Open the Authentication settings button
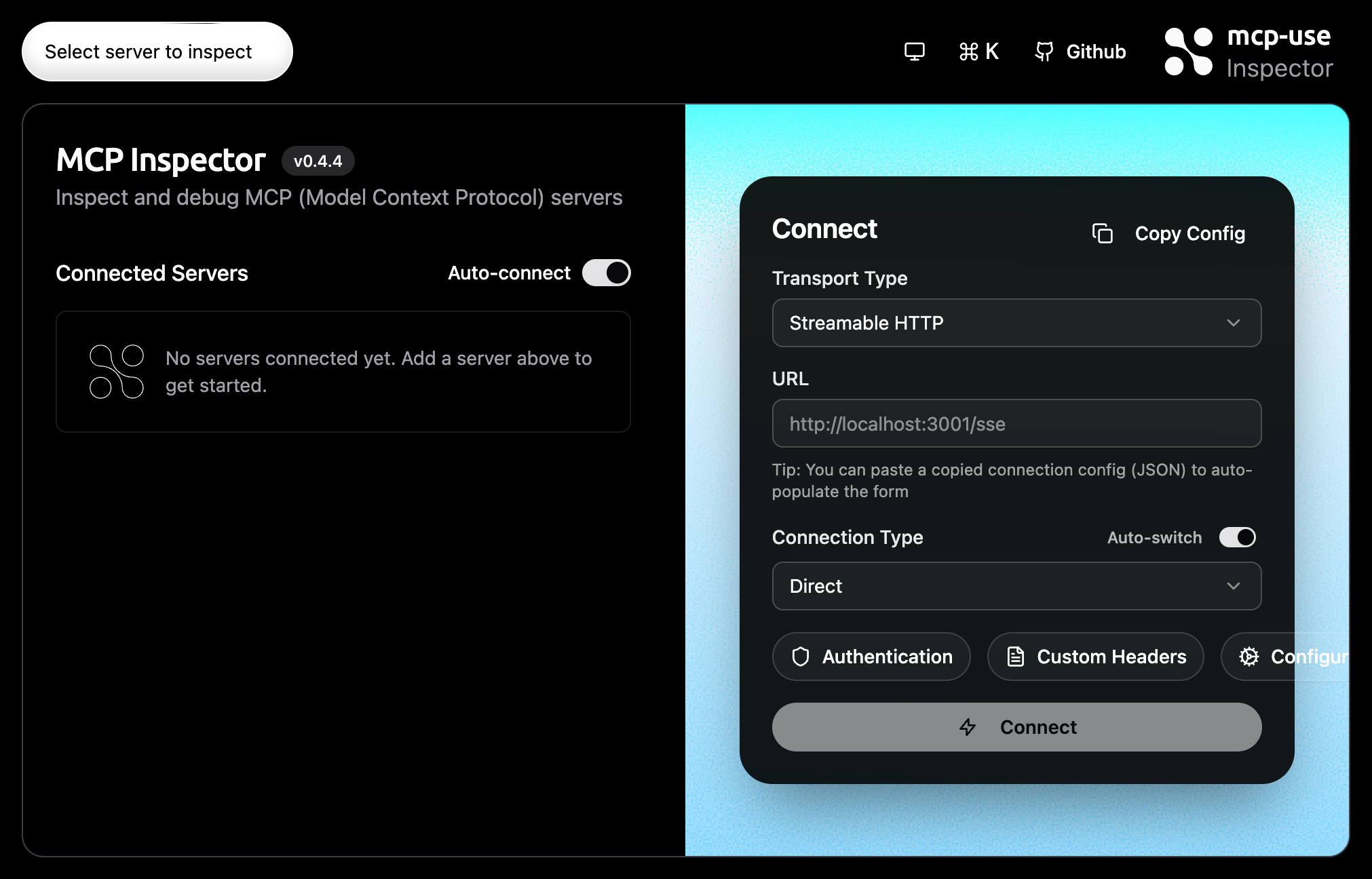The image size is (1372, 879). (871, 657)
